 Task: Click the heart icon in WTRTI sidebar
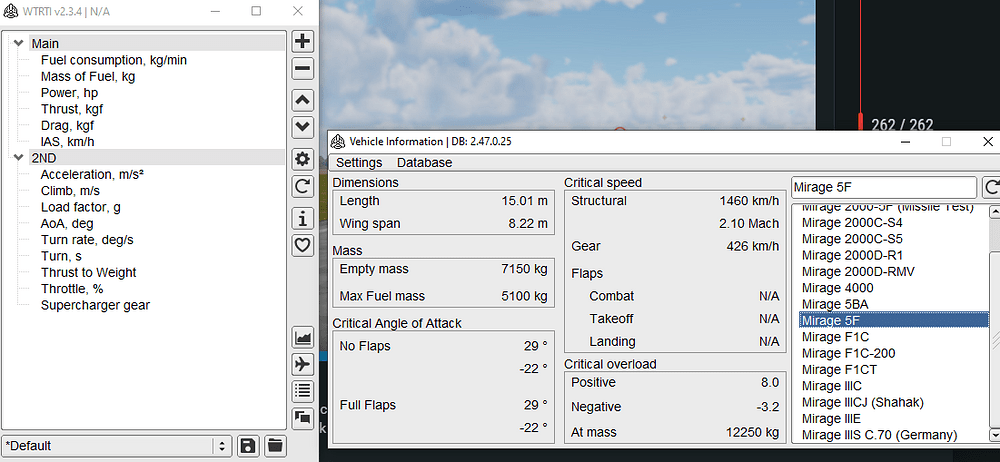[302, 245]
